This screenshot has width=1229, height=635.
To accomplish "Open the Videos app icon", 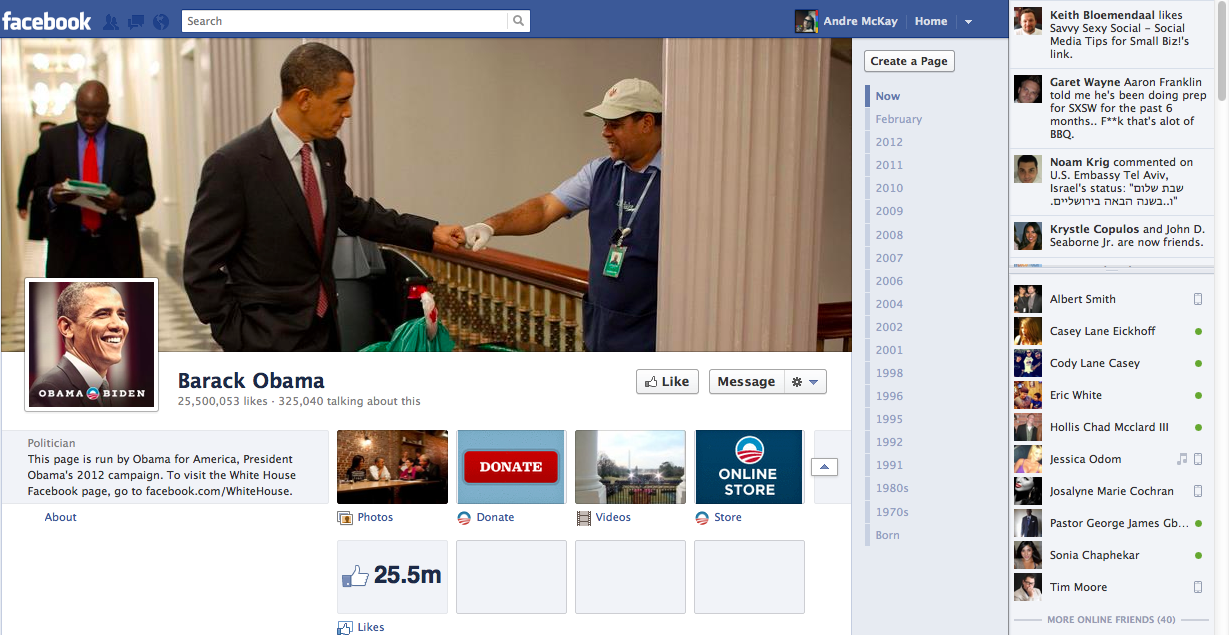I will tap(630, 466).
